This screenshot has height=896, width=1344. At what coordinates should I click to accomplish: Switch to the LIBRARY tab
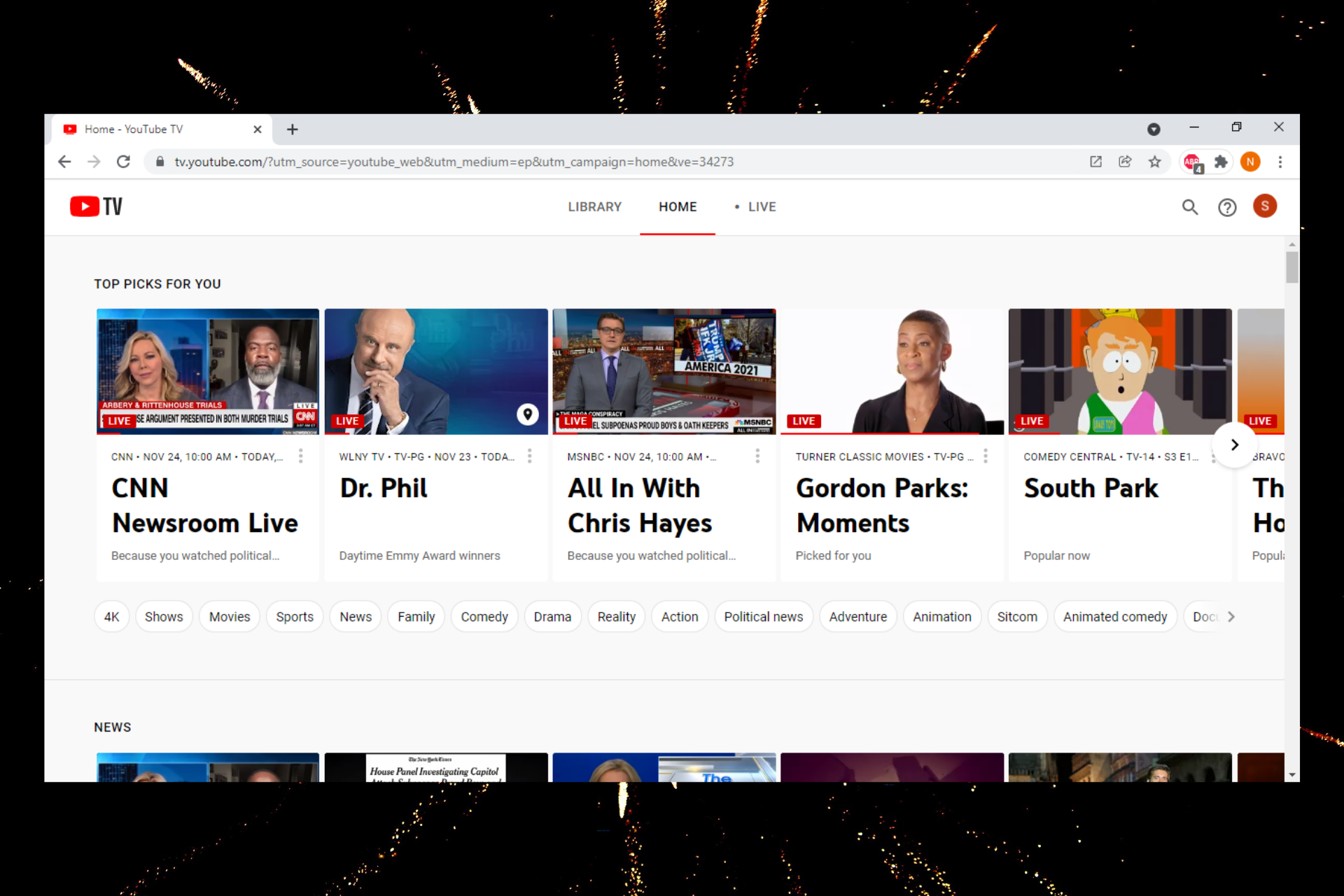tap(595, 206)
